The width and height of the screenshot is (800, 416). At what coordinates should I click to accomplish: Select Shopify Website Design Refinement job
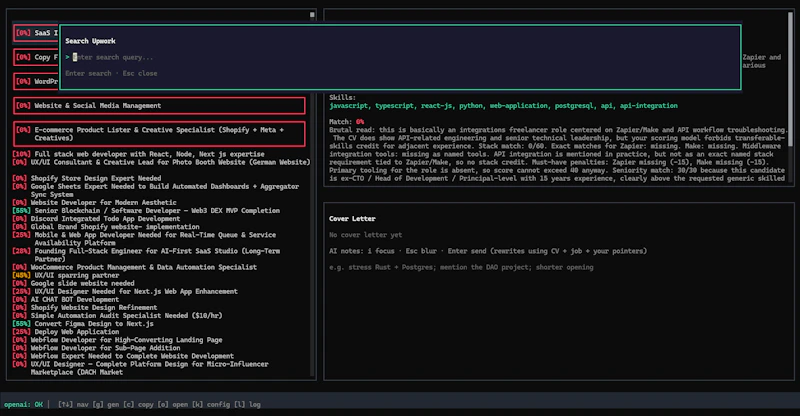click(85, 308)
